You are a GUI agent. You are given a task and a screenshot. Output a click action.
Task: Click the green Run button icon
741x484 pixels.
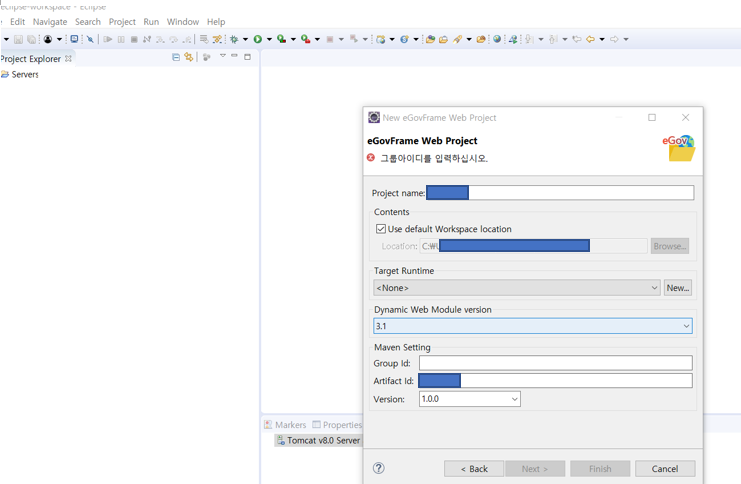[258, 39]
